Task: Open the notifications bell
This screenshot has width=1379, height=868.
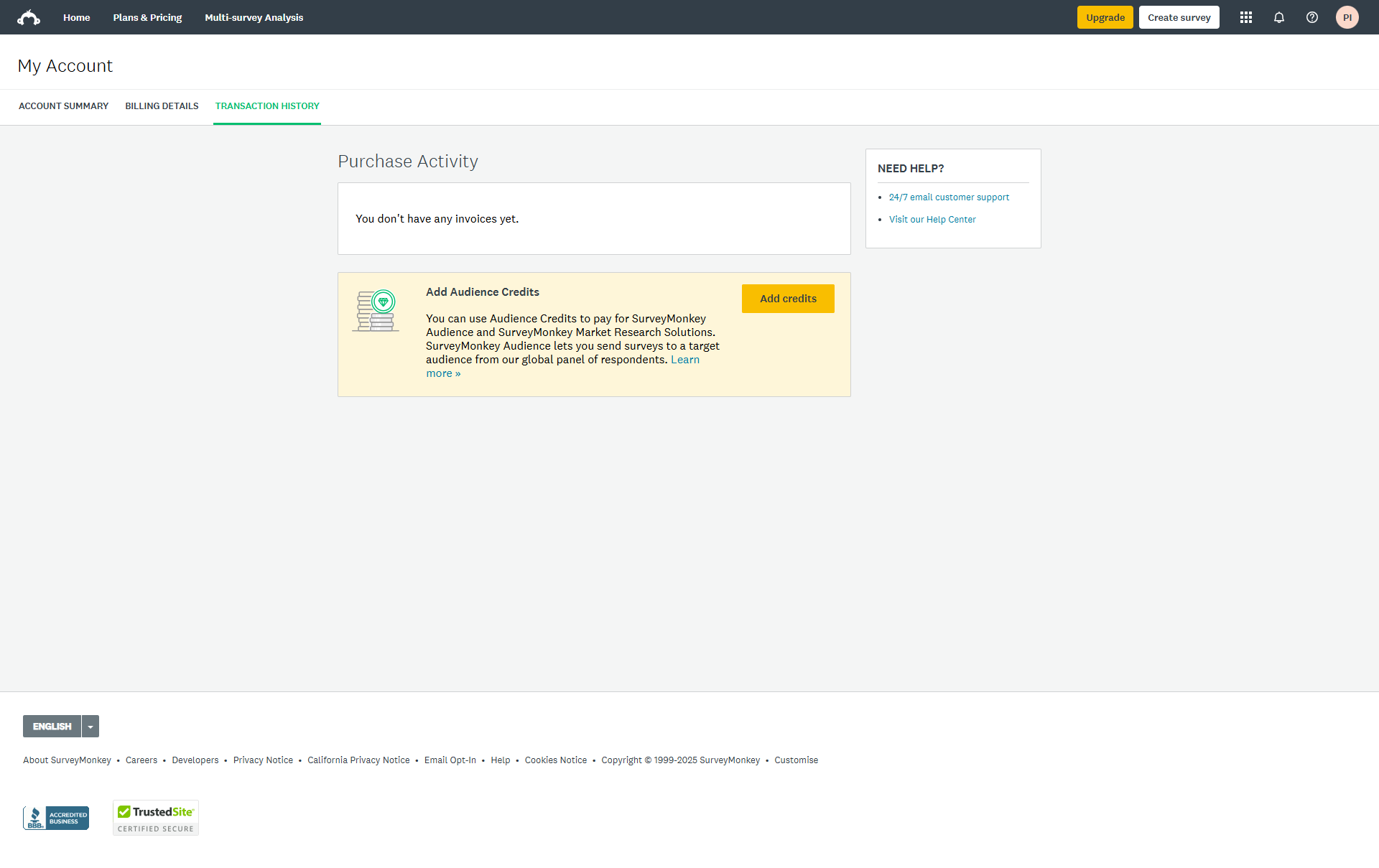Action: 1279,17
